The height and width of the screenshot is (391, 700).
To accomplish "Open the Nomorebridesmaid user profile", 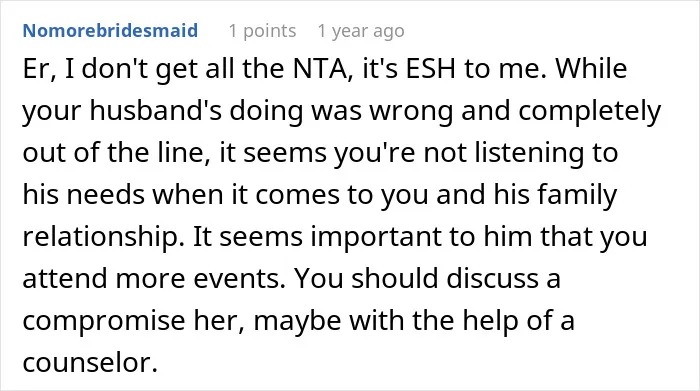I will coord(110,31).
